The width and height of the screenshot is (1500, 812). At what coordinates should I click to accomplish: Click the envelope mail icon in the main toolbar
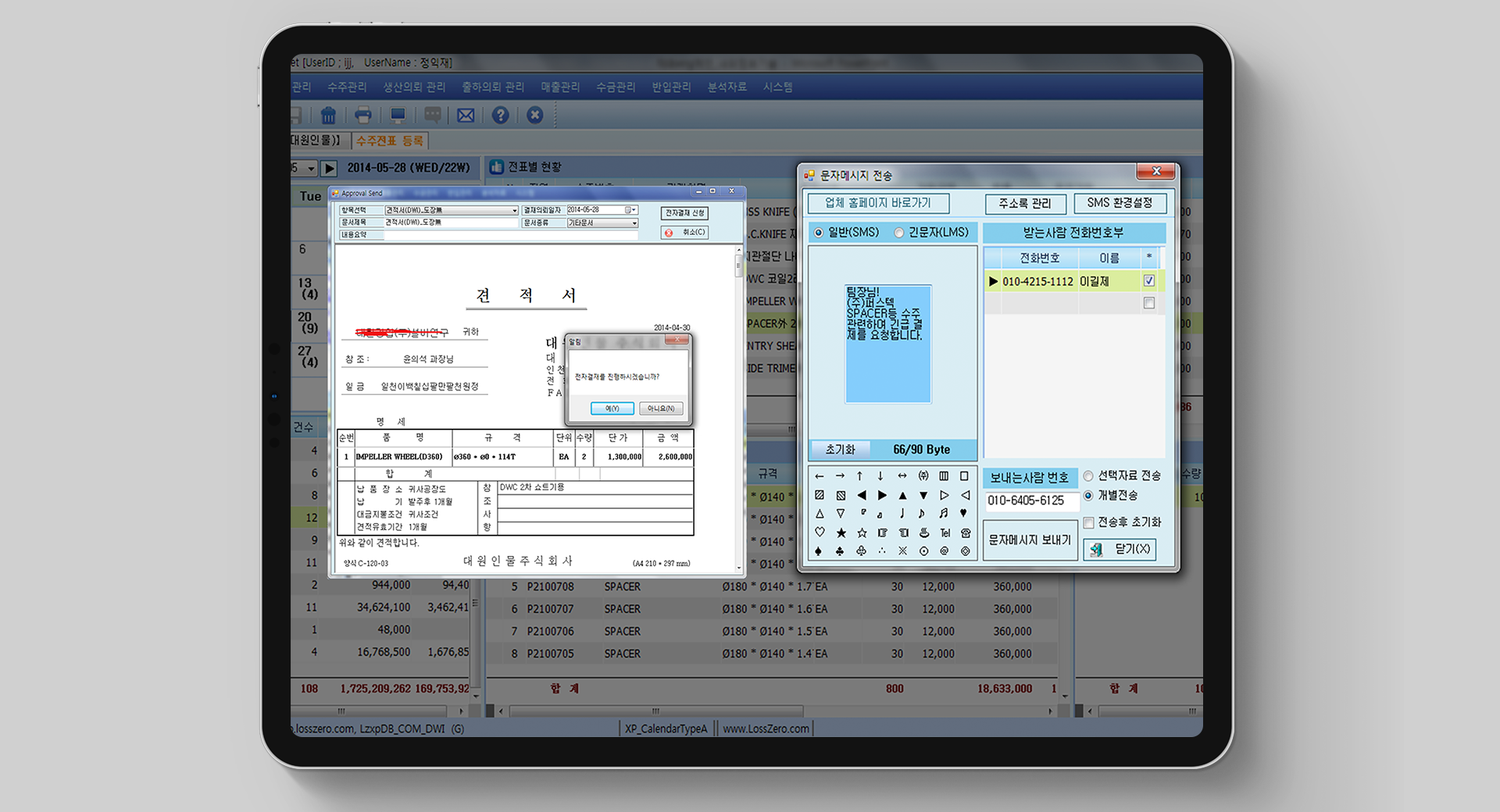[466, 116]
